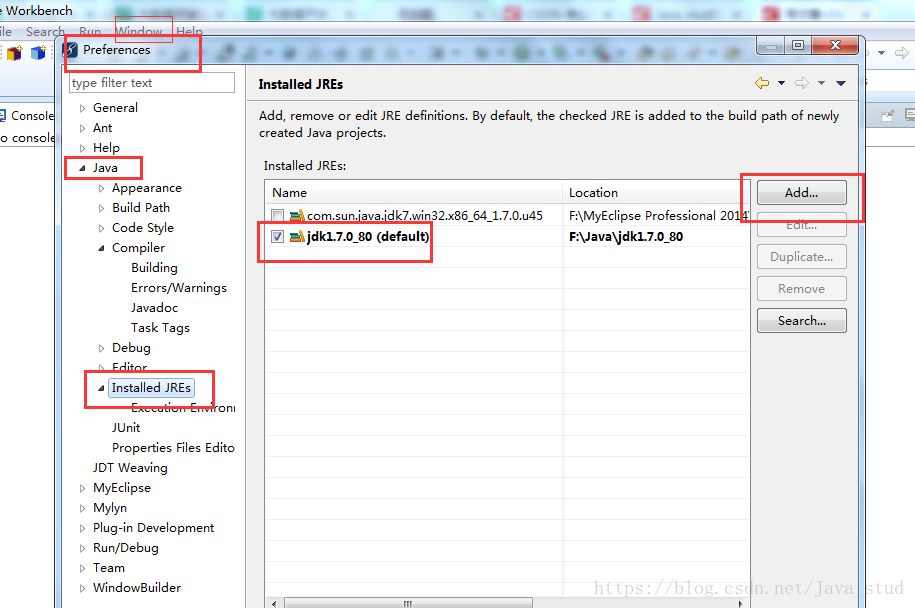This screenshot has width=915, height=608.
Task: Click the Remove button
Action: click(801, 289)
